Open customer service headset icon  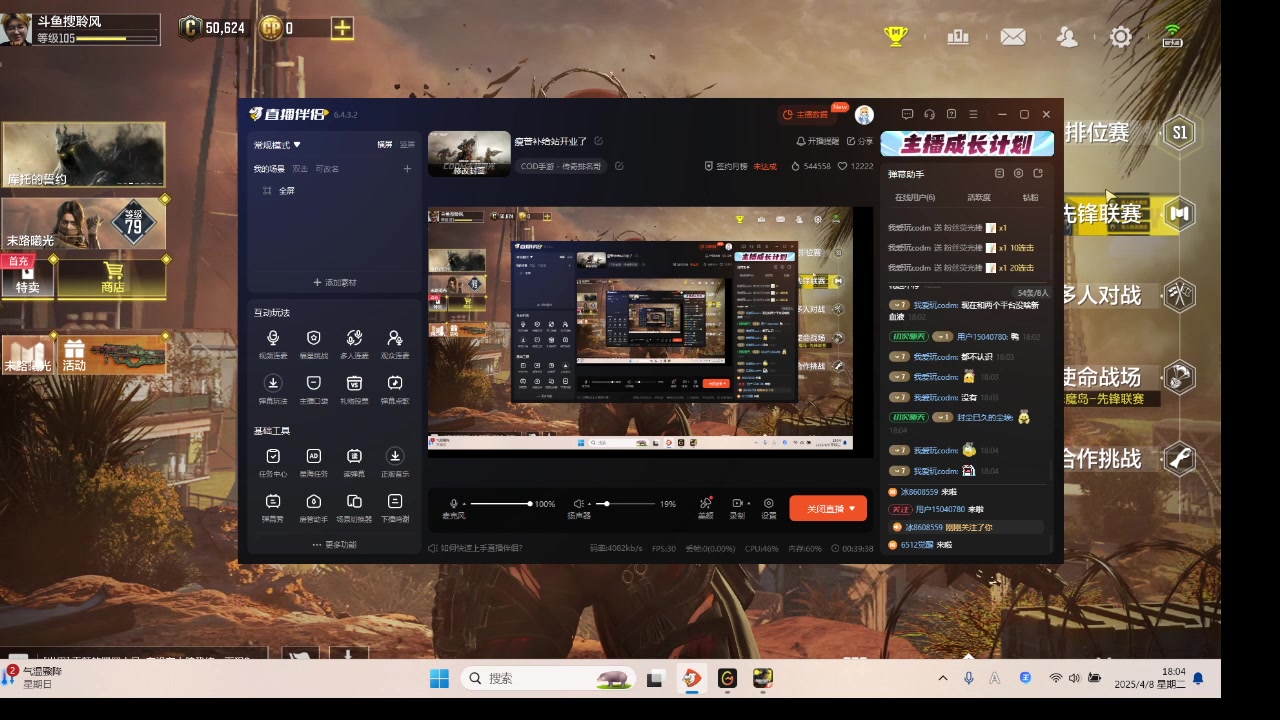(x=929, y=114)
